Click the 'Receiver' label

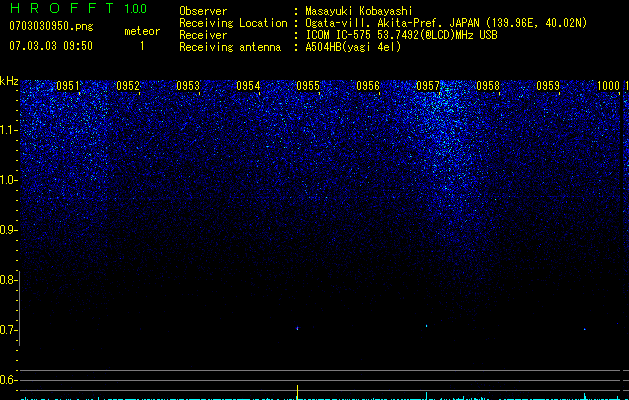[x=203, y=35]
